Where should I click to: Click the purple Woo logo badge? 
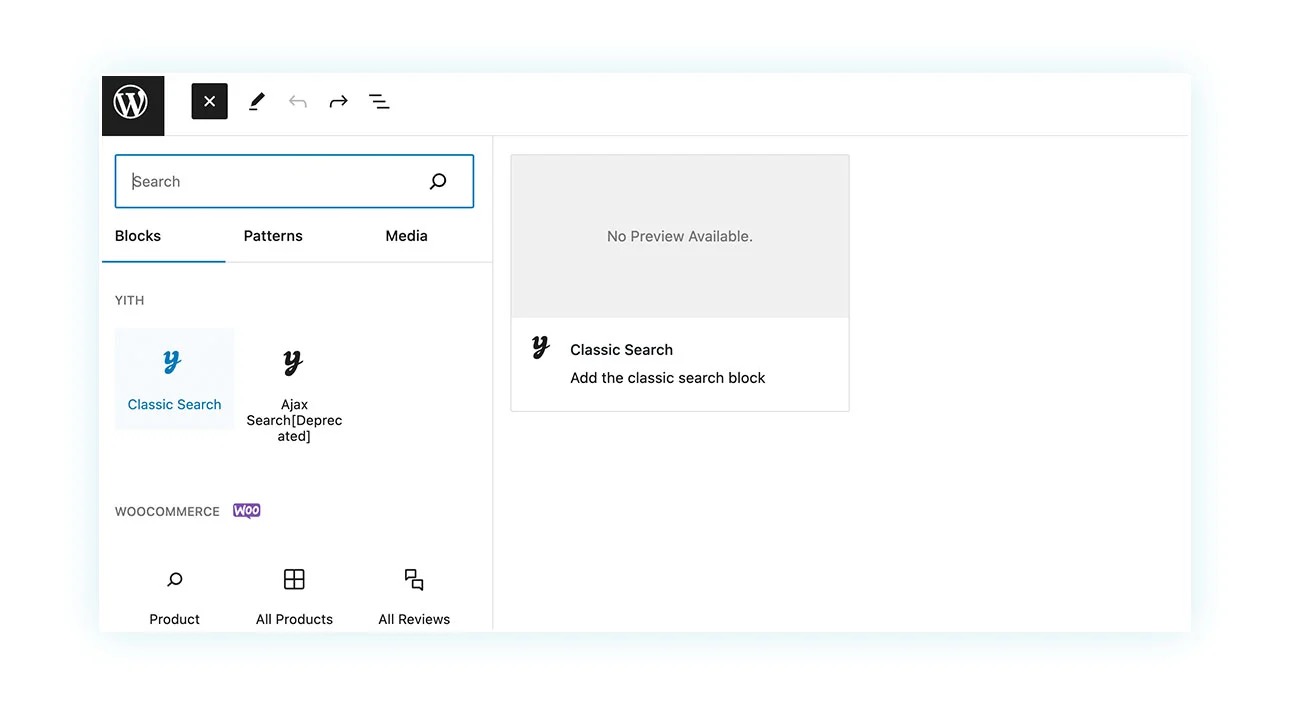pyautogui.click(x=246, y=511)
